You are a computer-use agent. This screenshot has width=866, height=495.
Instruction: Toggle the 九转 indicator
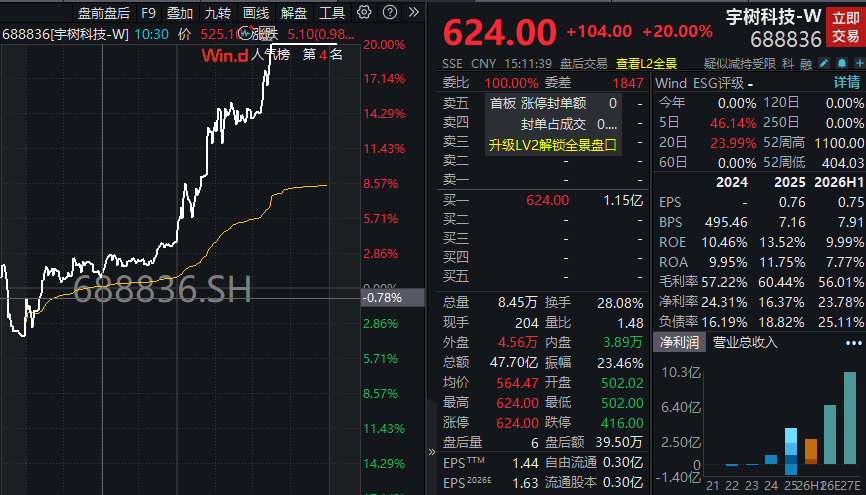tap(218, 12)
